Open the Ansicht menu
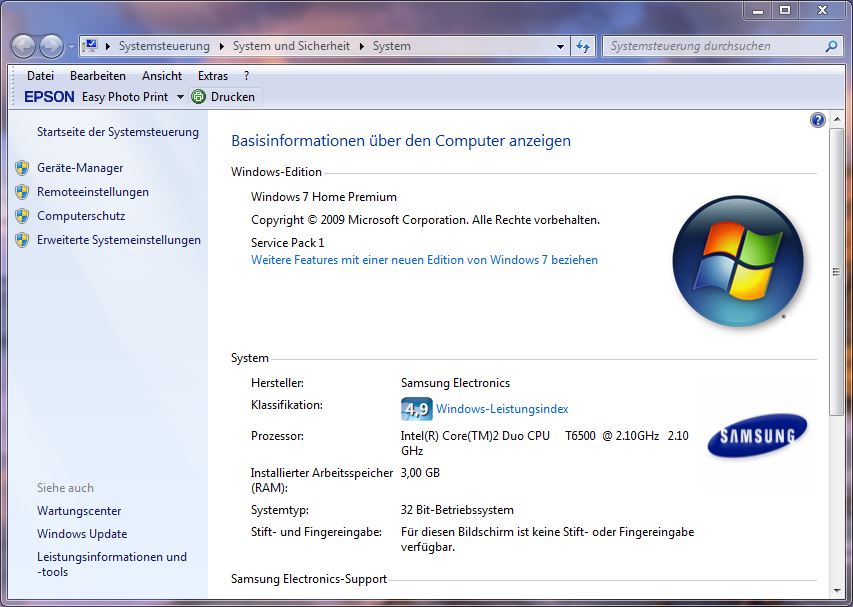The image size is (853, 607). click(162, 76)
